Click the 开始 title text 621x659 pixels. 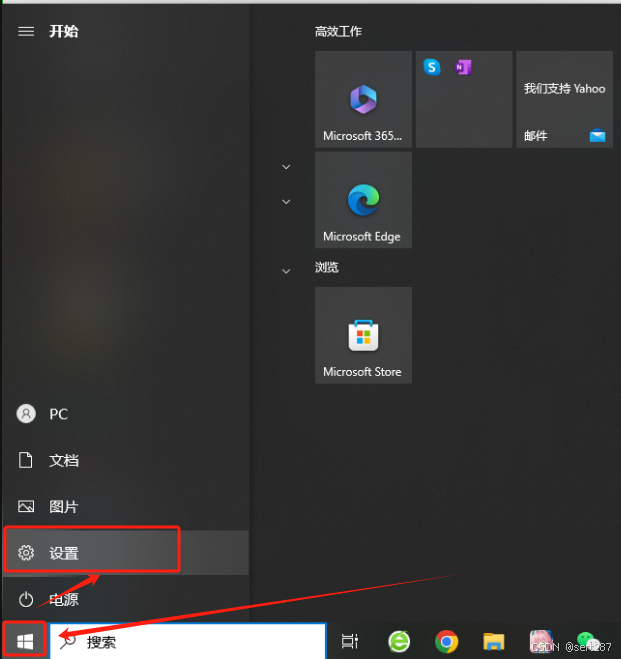pyautogui.click(x=64, y=31)
